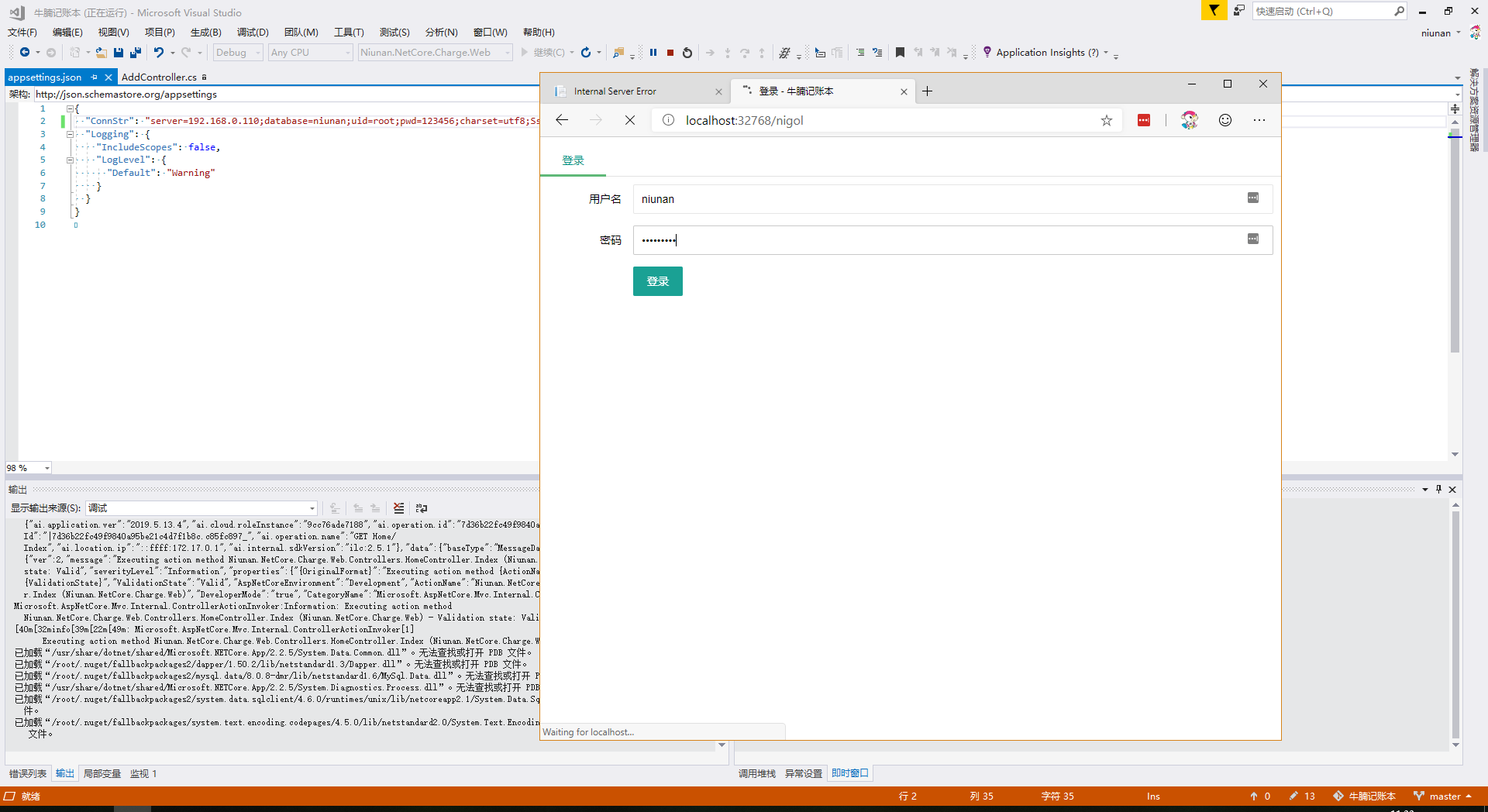1488x812 pixels.
Task: Click the 用户名 input field with niunan
Action: 952,199
